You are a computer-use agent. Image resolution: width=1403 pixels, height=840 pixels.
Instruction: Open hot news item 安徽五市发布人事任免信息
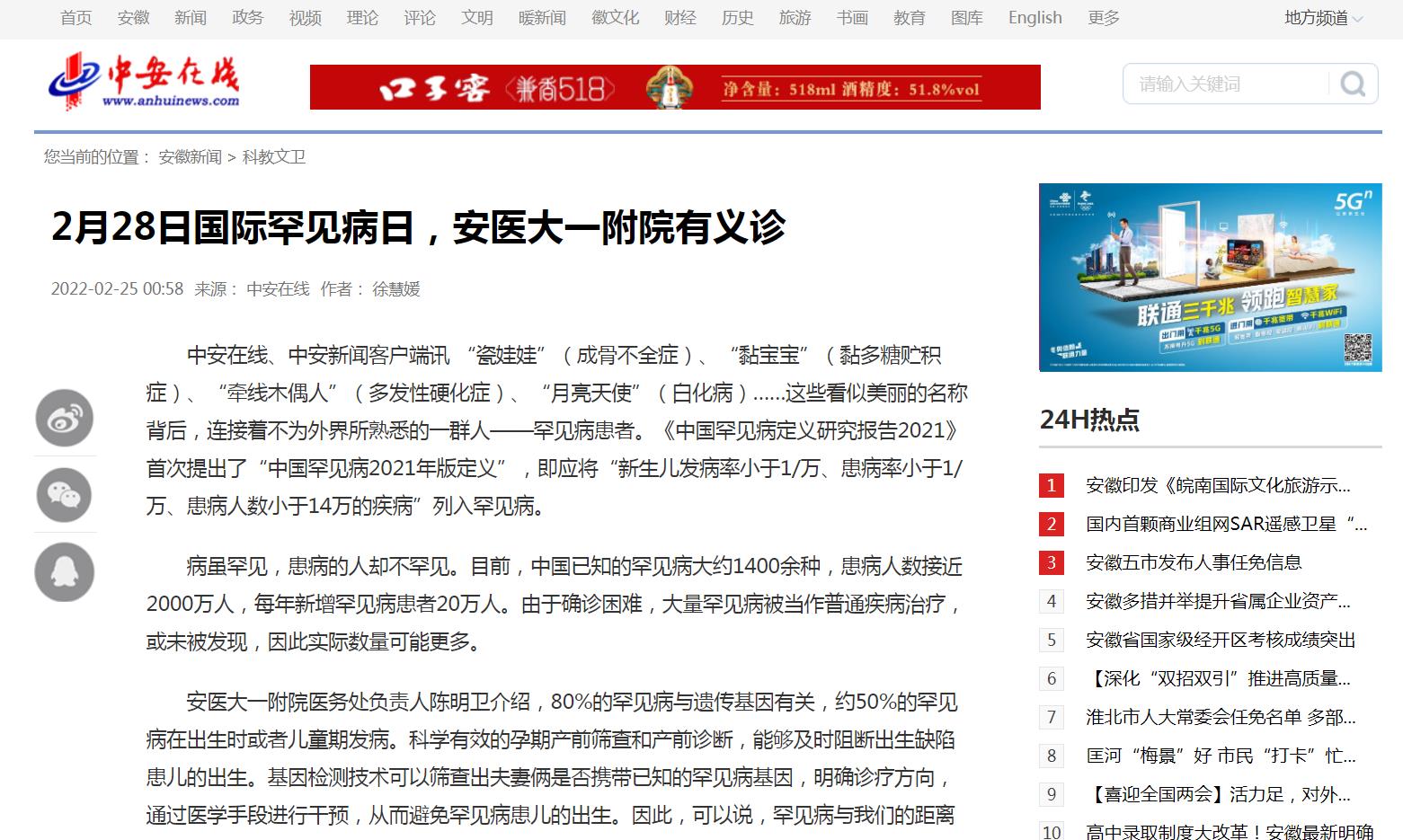click(1193, 562)
